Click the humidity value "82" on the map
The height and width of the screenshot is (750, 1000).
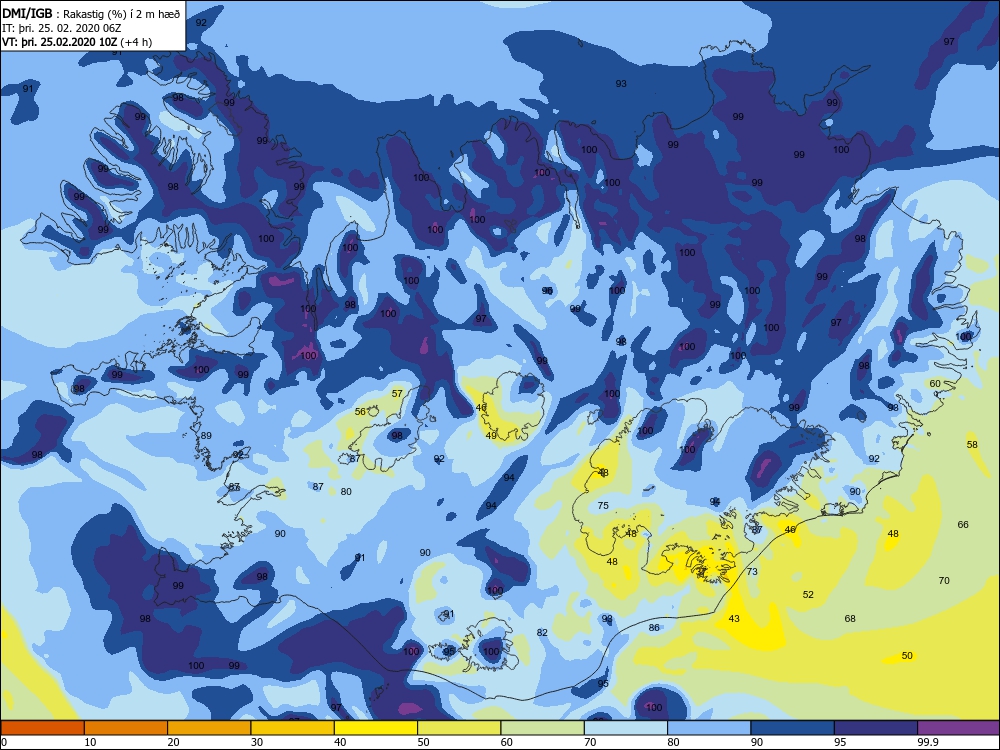point(542,633)
